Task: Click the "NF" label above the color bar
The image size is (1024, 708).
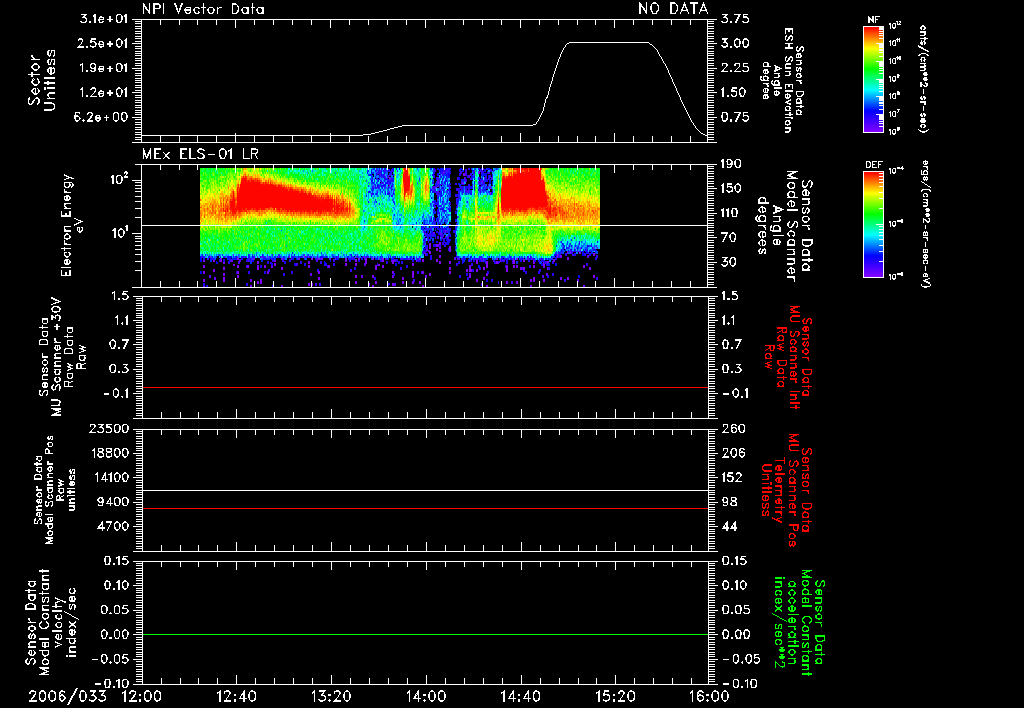Action: [x=874, y=20]
